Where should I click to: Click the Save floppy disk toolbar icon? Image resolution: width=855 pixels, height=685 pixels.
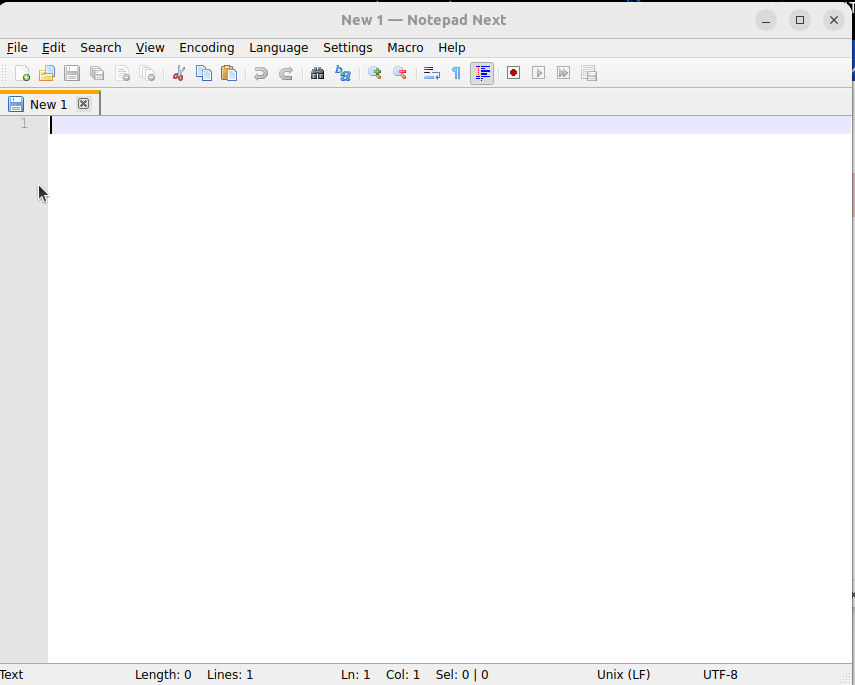[x=72, y=73]
